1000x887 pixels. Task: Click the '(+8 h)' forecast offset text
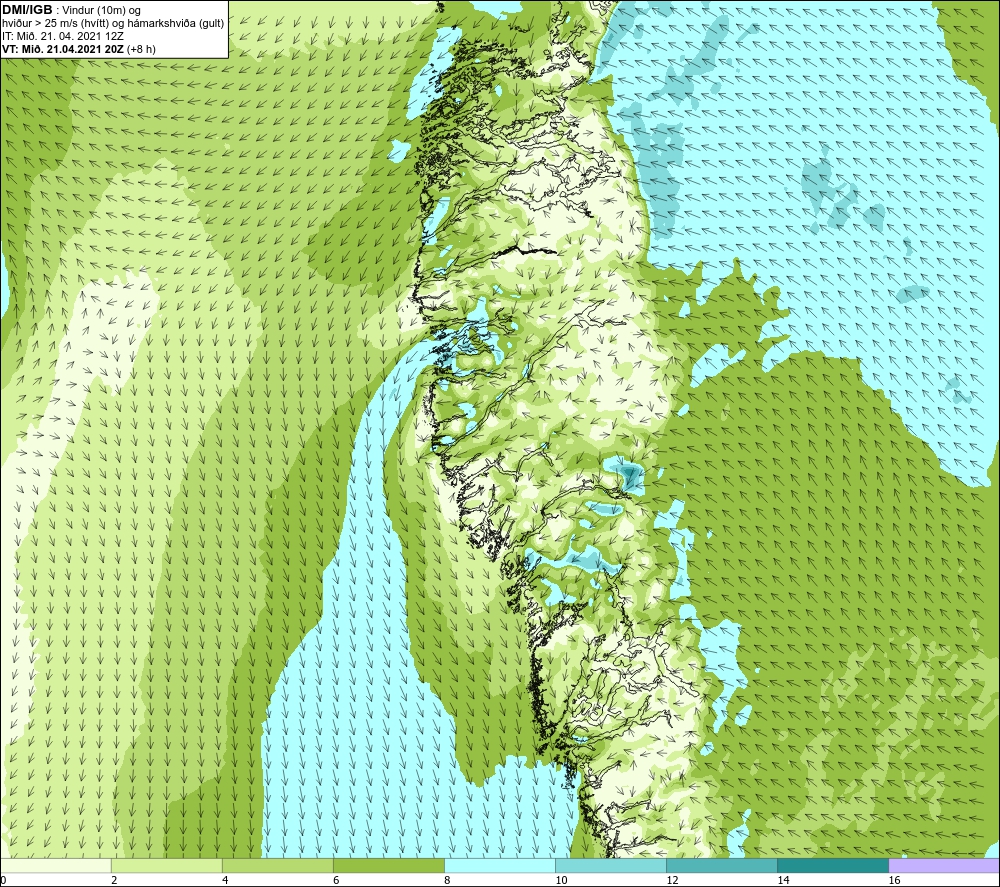[x=142, y=49]
